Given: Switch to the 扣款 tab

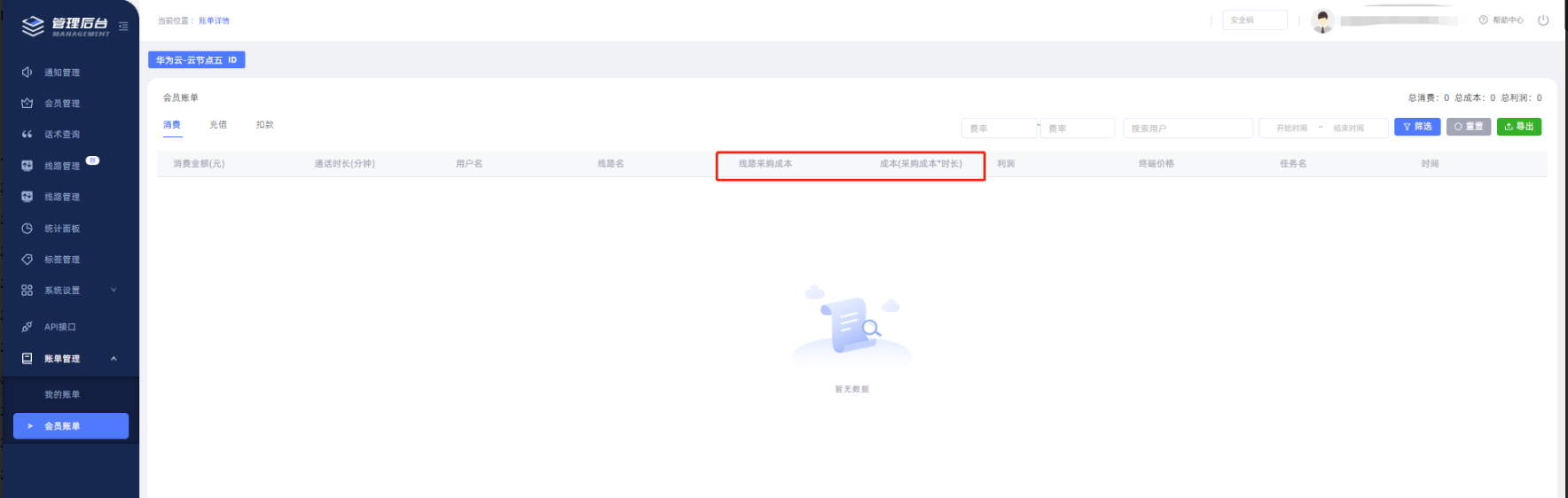Looking at the screenshot, I should click(264, 125).
